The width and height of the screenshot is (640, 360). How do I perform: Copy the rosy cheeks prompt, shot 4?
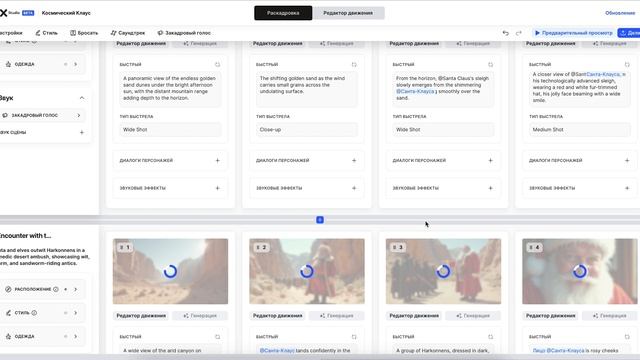(x=627, y=337)
